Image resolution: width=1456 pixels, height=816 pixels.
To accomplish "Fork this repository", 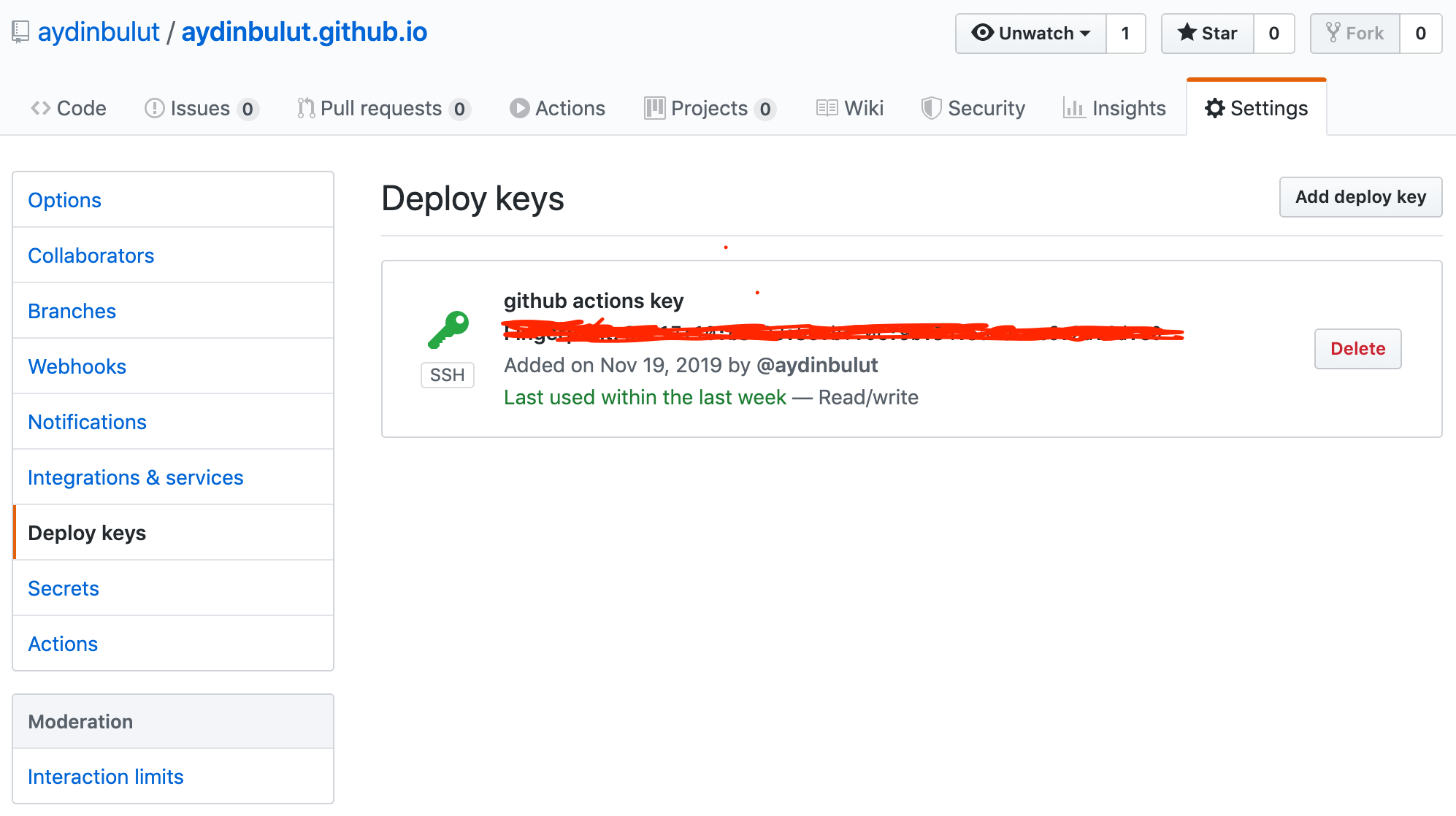I will click(1355, 34).
